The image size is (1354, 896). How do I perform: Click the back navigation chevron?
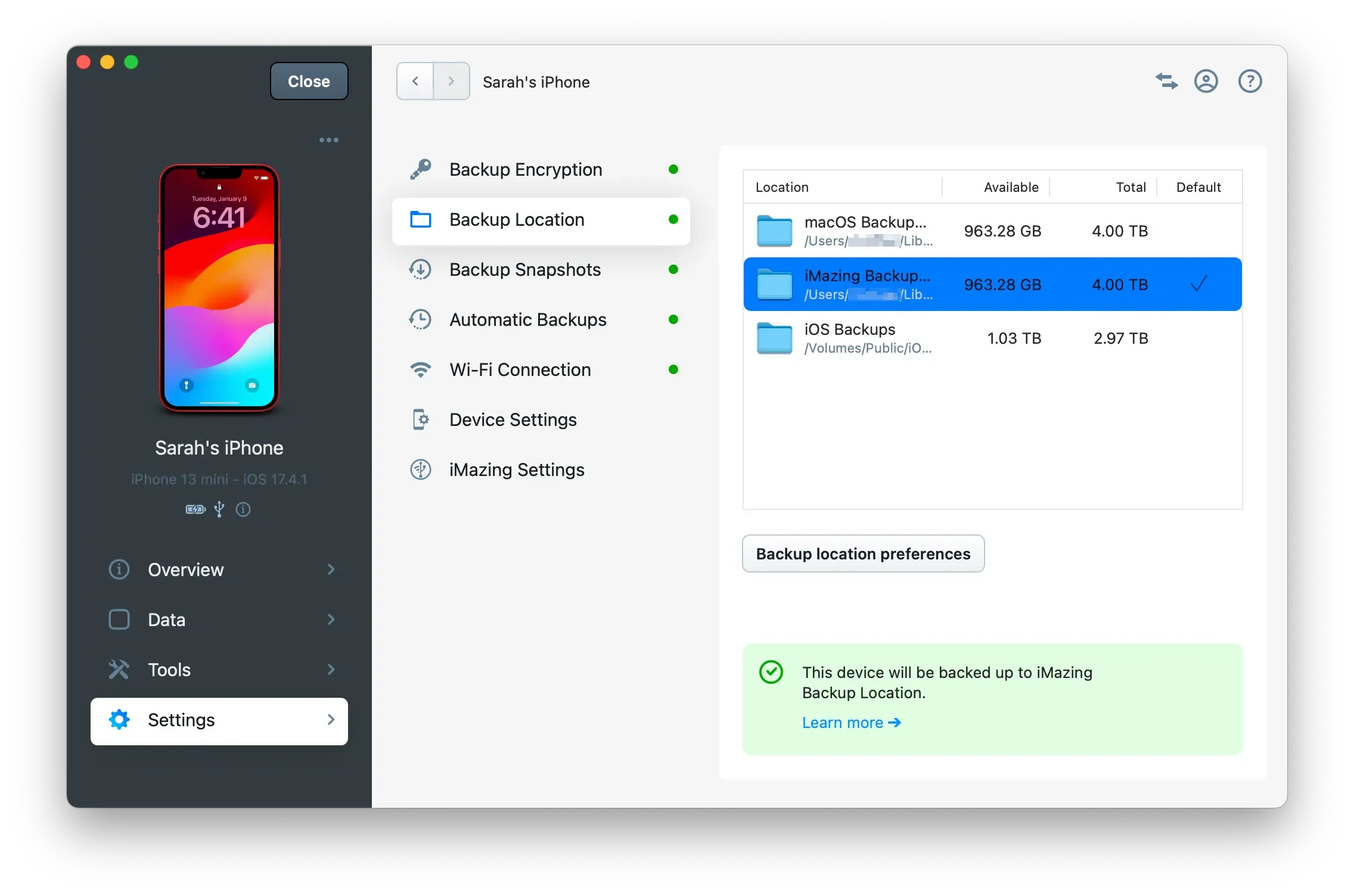coord(414,81)
